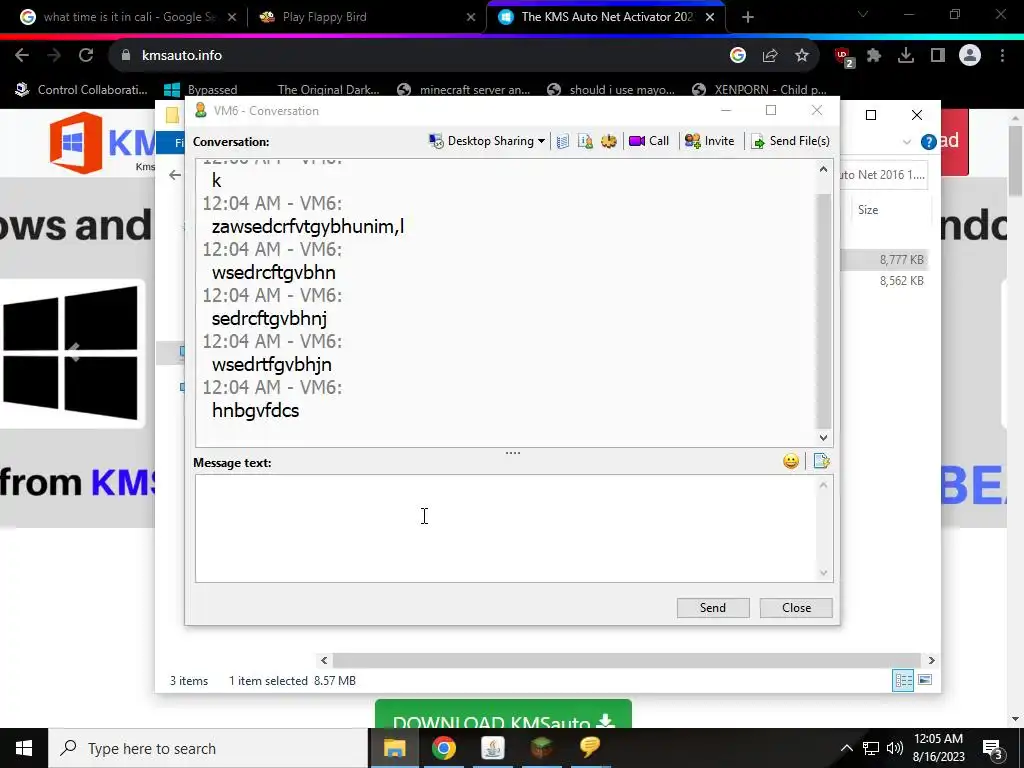Close the Play Flappy Bird tab

[471, 17]
